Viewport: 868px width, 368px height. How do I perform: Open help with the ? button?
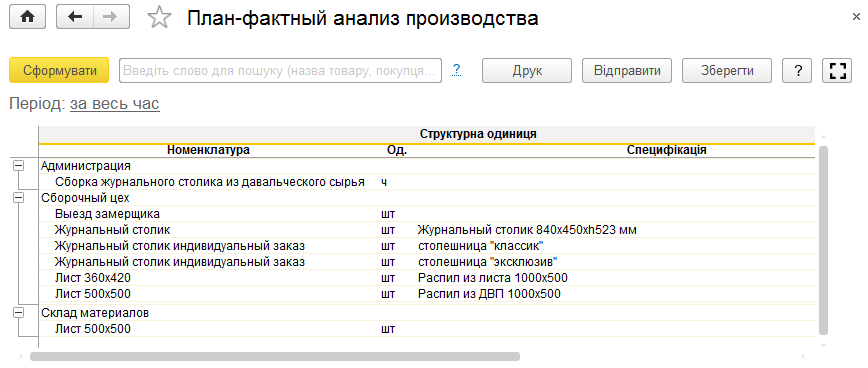(x=798, y=71)
